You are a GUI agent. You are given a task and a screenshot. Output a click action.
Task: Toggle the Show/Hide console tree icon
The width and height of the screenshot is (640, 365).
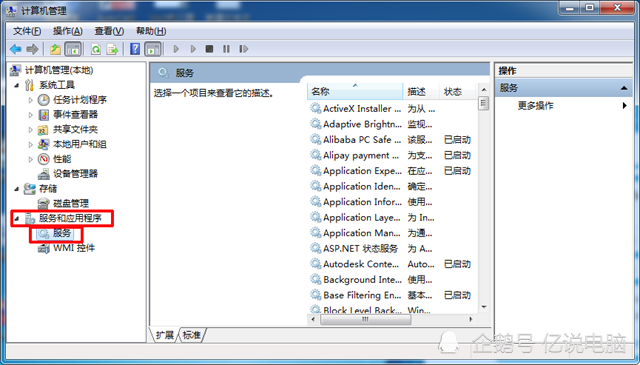tap(73, 49)
